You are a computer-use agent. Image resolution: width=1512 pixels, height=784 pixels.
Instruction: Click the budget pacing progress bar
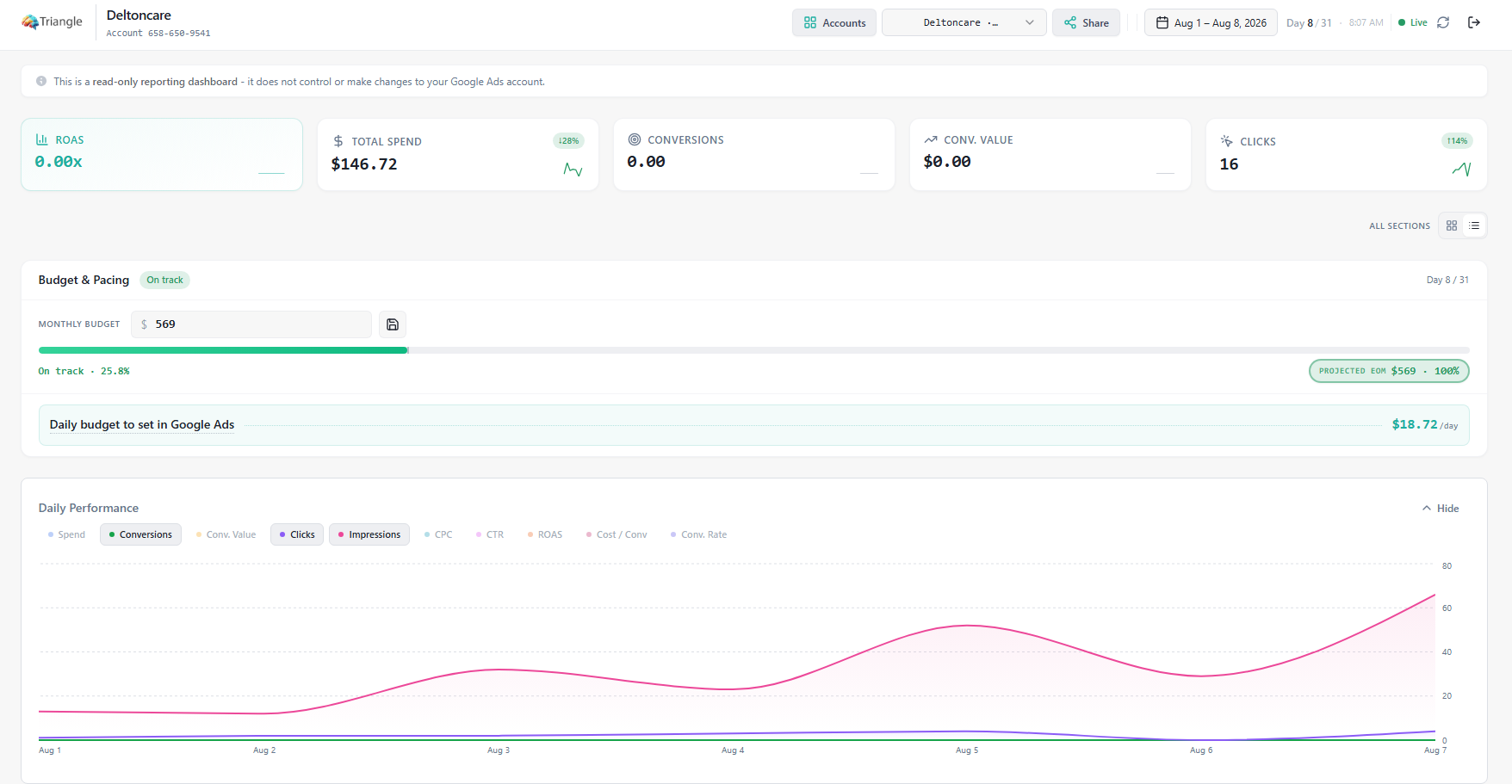[x=753, y=350]
